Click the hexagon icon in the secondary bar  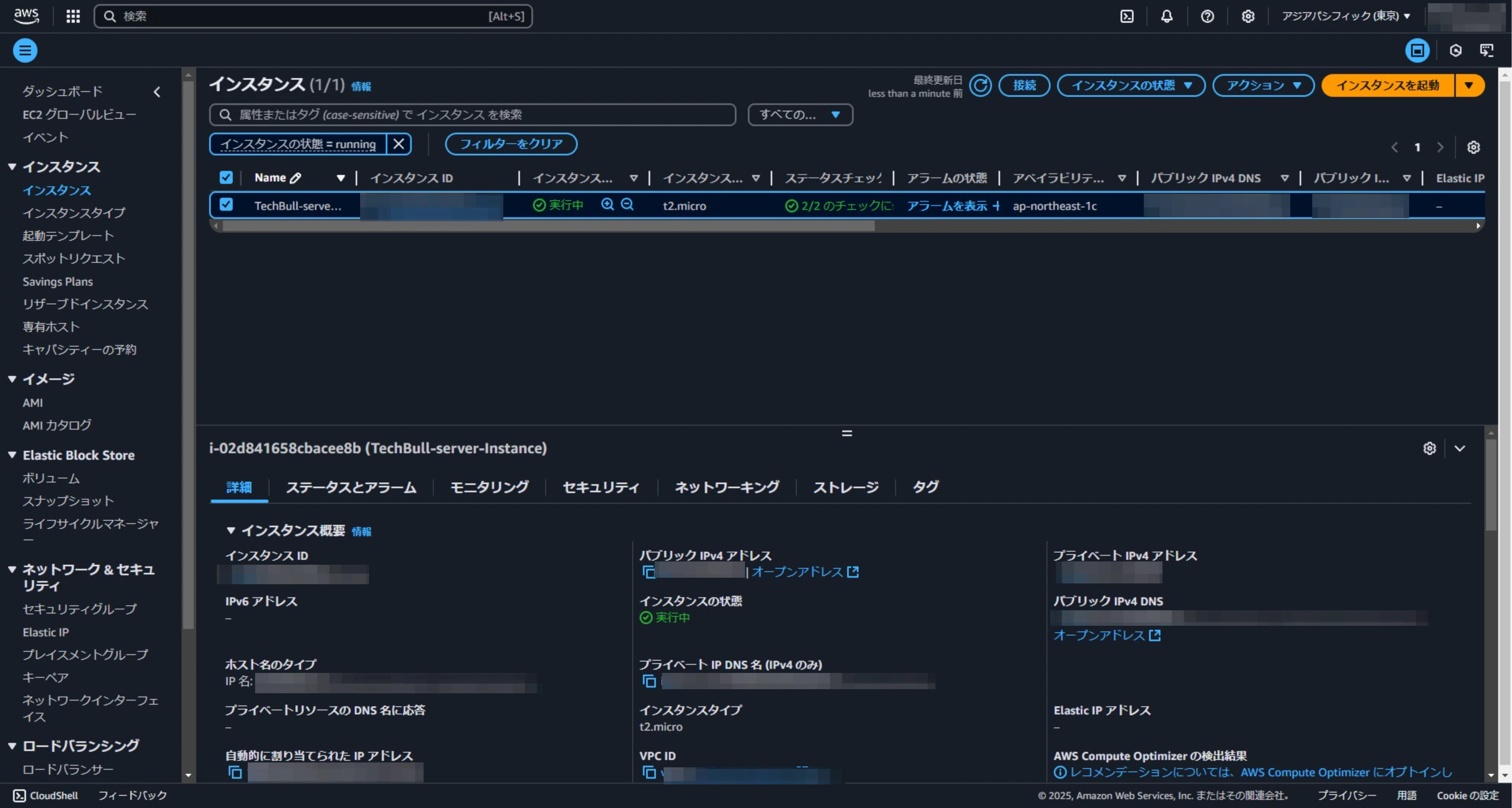(1455, 50)
